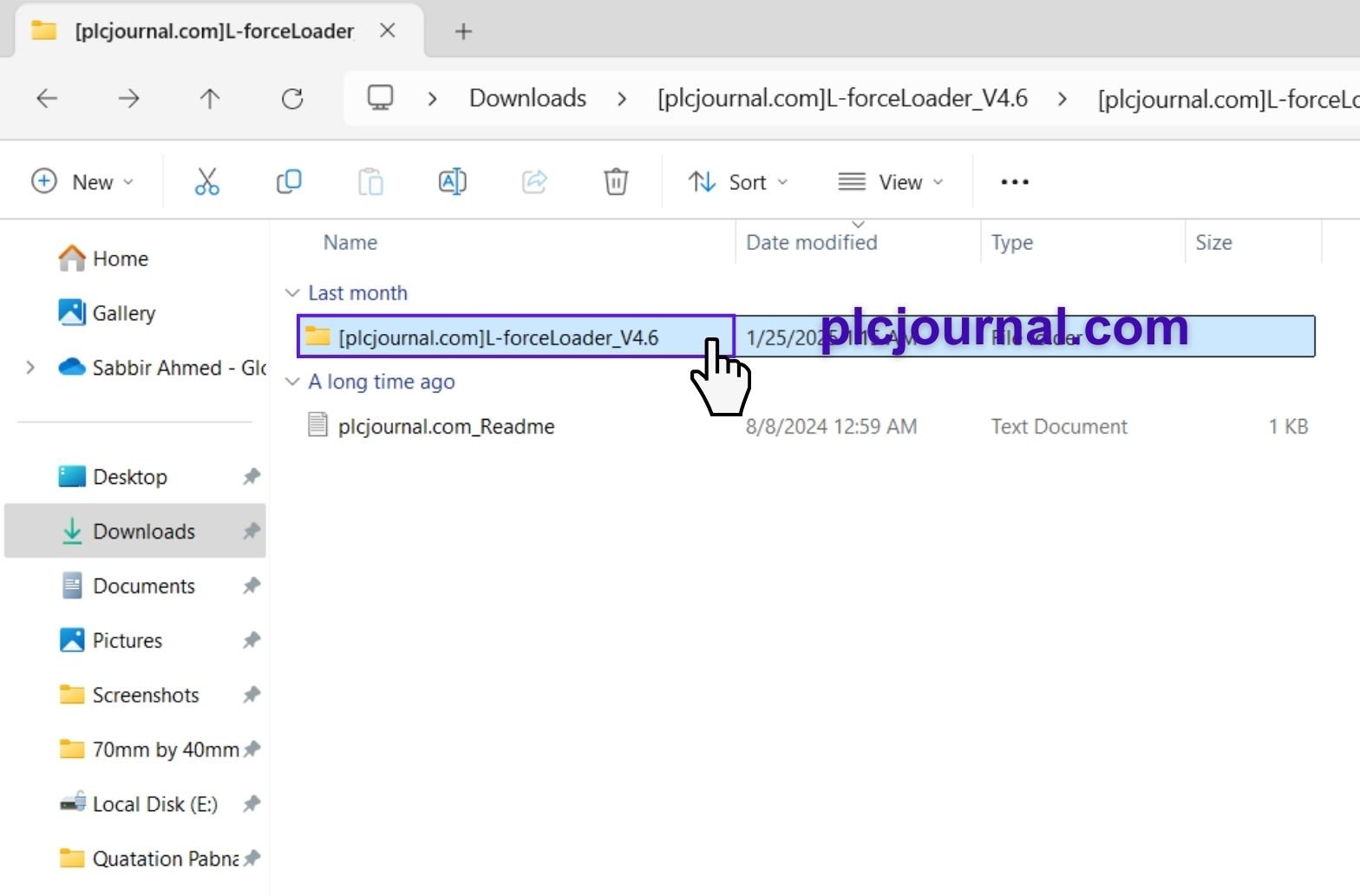Open Documents in the sidebar

pos(127,586)
